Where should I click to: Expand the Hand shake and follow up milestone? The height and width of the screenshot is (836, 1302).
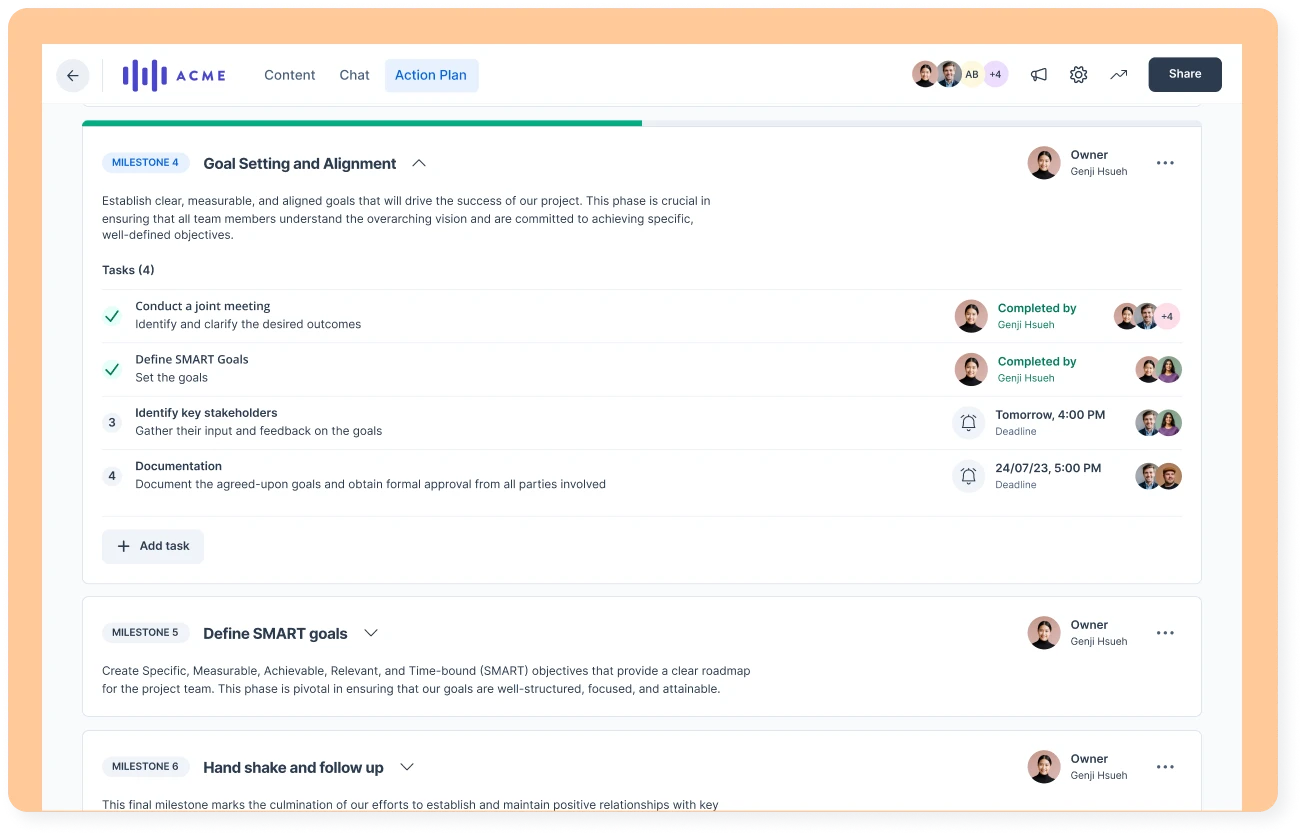pyautogui.click(x=407, y=767)
